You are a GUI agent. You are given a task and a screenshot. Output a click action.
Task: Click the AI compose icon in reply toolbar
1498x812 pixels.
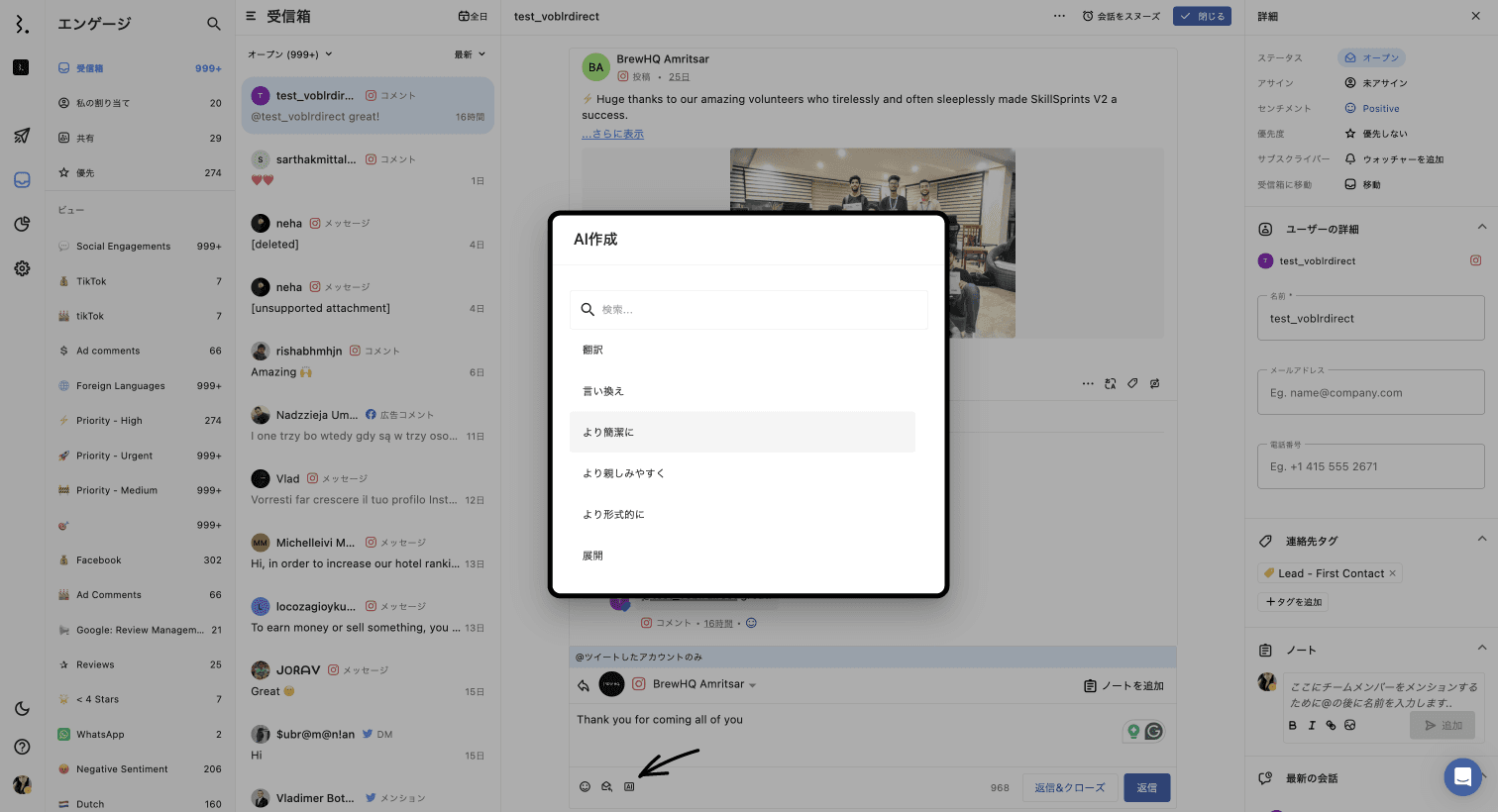629,787
